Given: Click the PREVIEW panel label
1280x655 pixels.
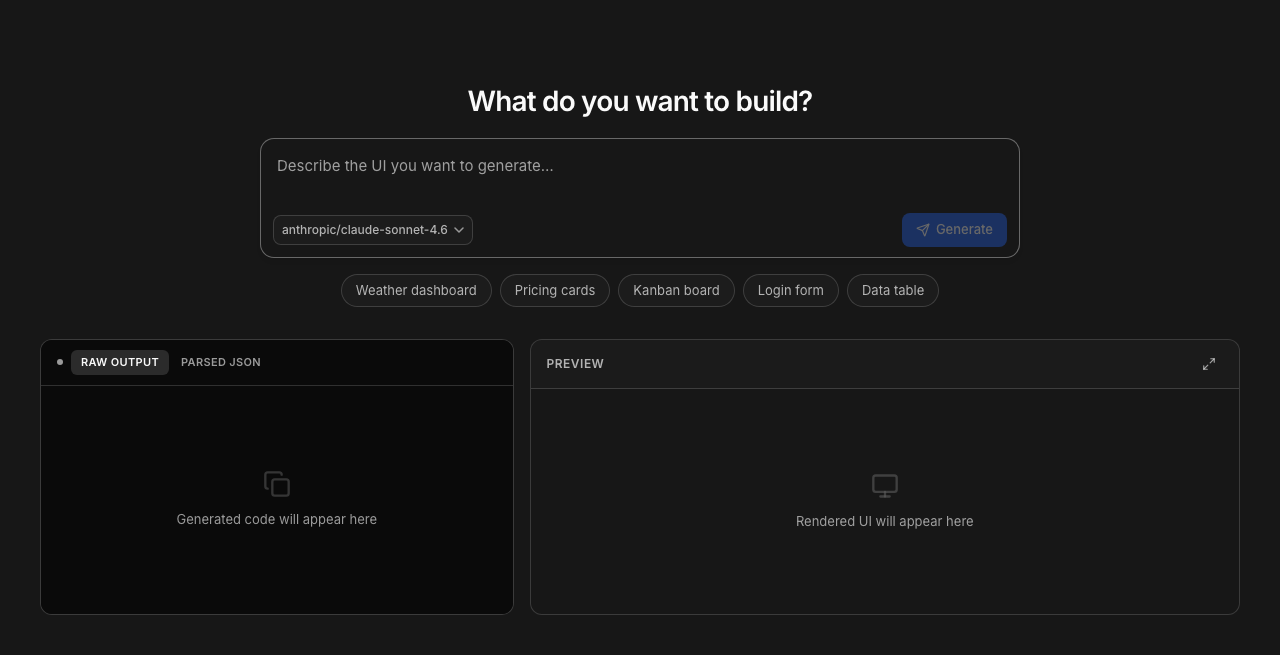Looking at the screenshot, I should [x=575, y=364].
